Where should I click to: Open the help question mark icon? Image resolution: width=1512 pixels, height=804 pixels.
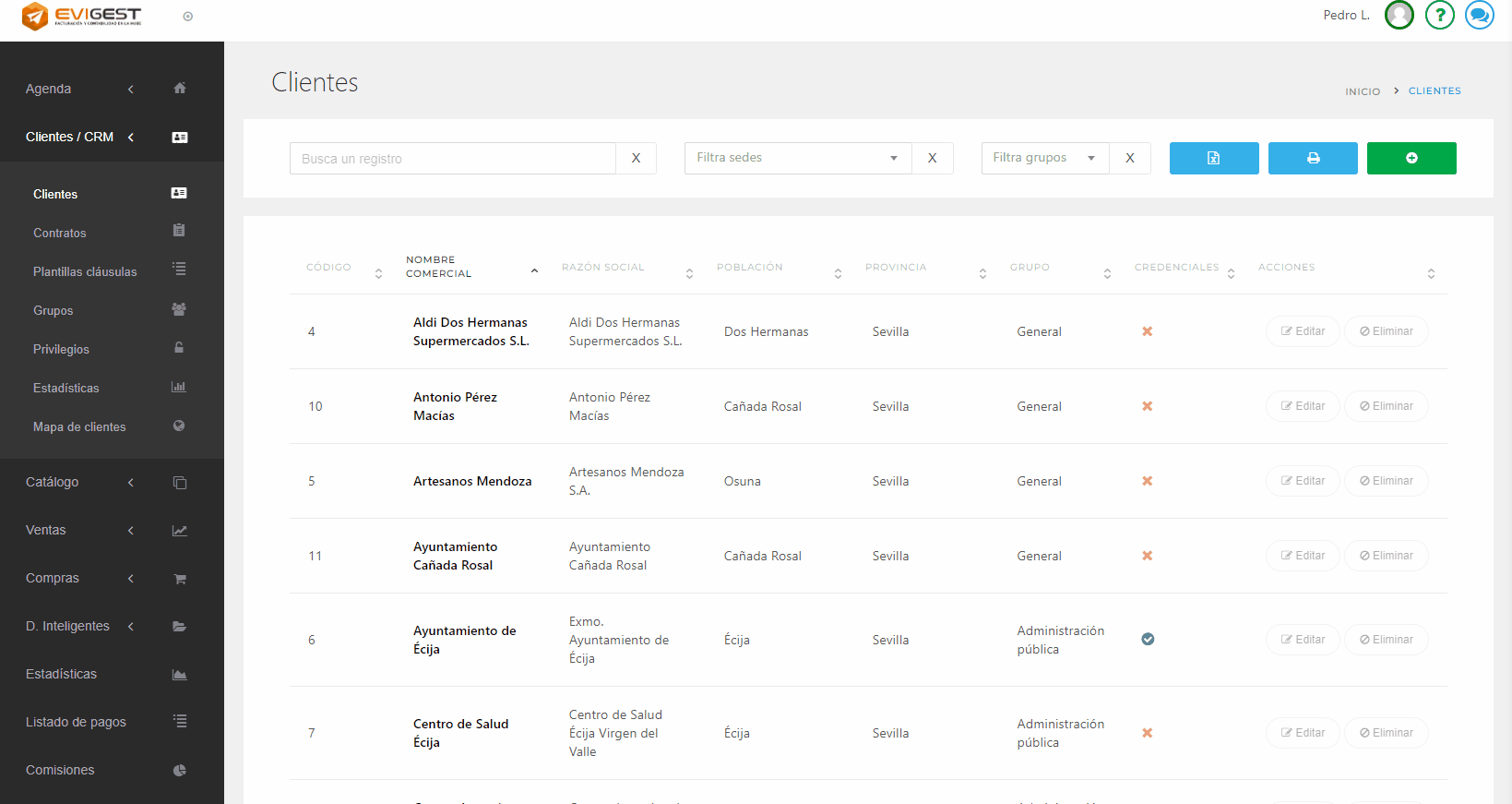(x=1439, y=15)
